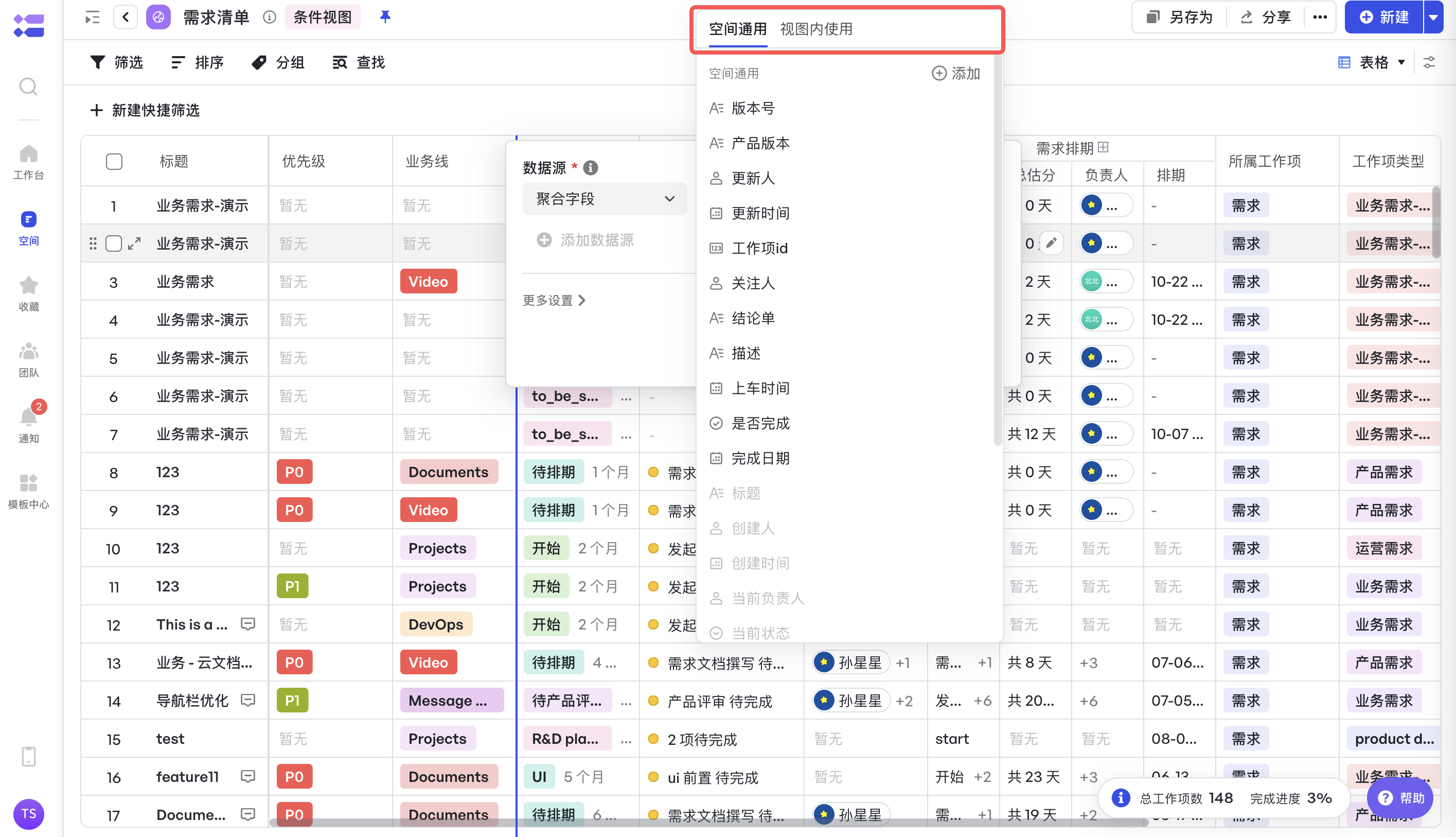Open view settings sliders icon
This screenshot has width=1456, height=837.
1429,62
